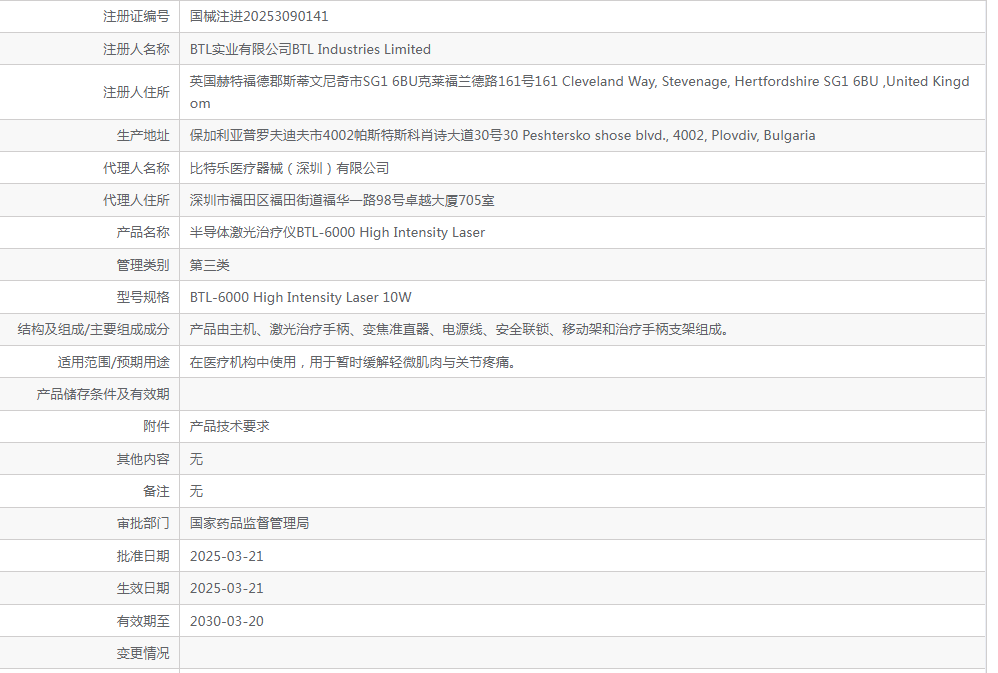The width and height of the screenshot is (998, 673).
Task: Click the 结构及组成/主要组成成分 label
Action: pos(94,329)
